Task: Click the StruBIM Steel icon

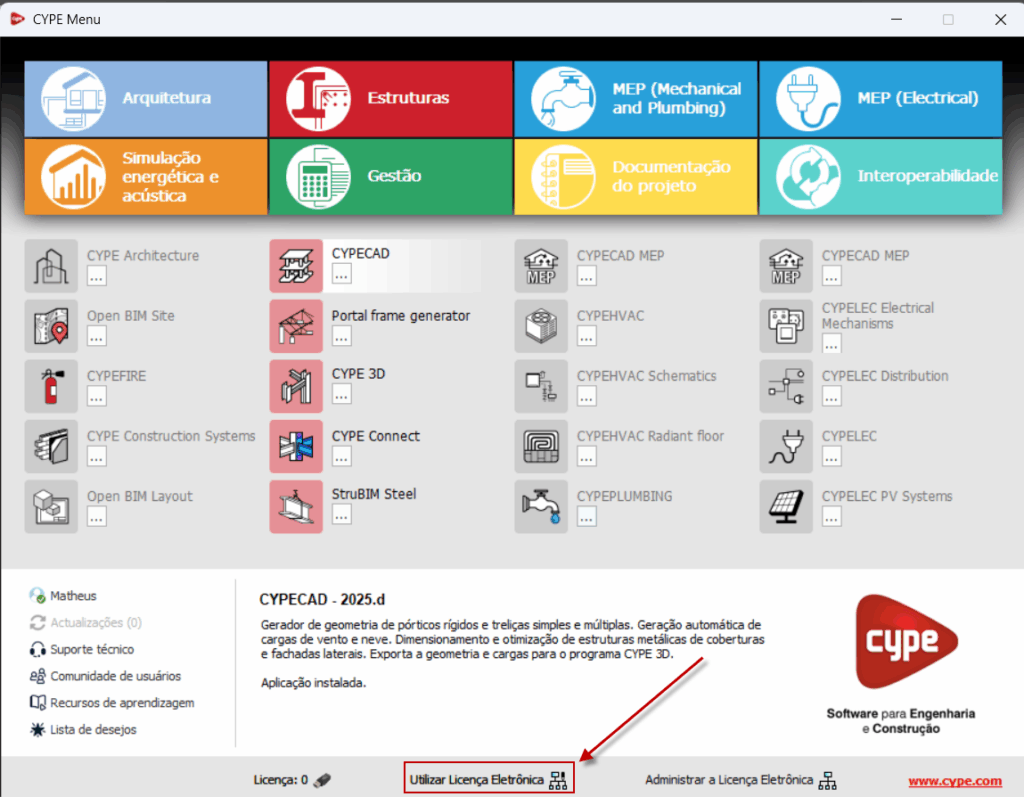Action: (x=296, y=506)
